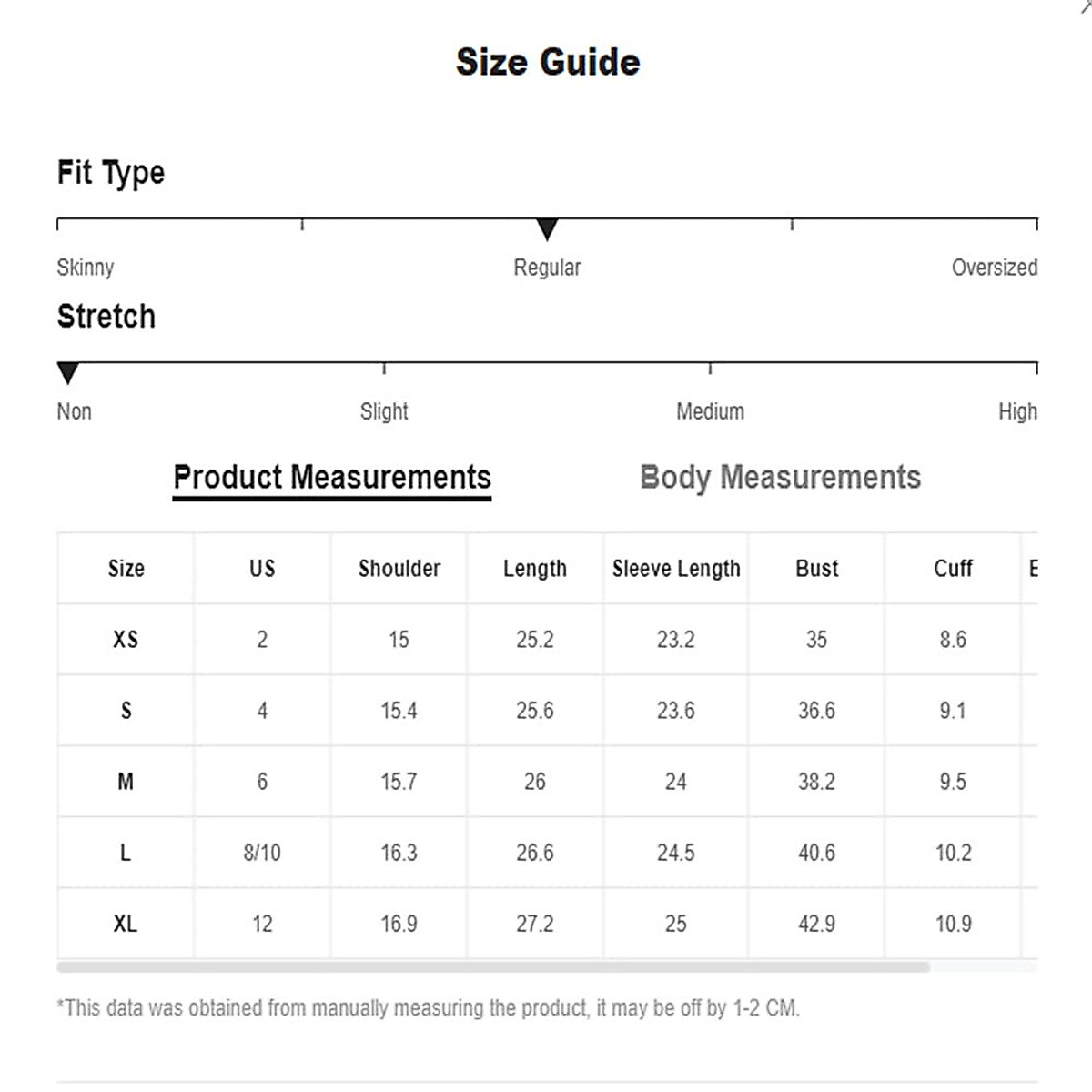Select the M size row label
1092x1092 pixels.
pyautogui.click(x=126, y=782)
